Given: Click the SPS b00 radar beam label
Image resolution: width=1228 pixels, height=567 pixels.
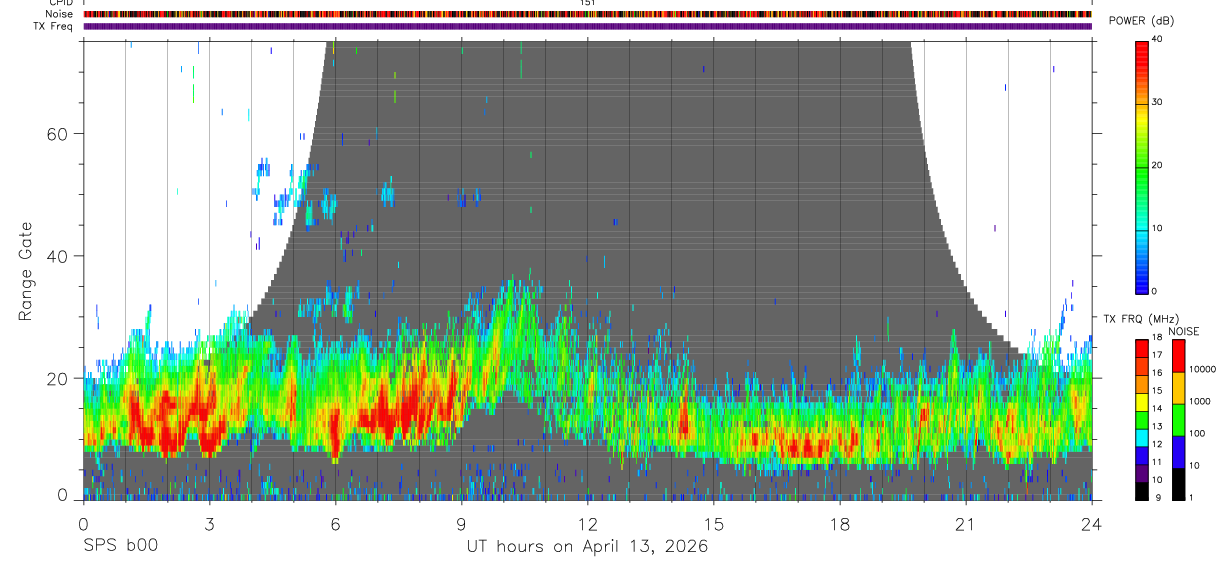Looking at the screenshot, I should click(120, 546).
